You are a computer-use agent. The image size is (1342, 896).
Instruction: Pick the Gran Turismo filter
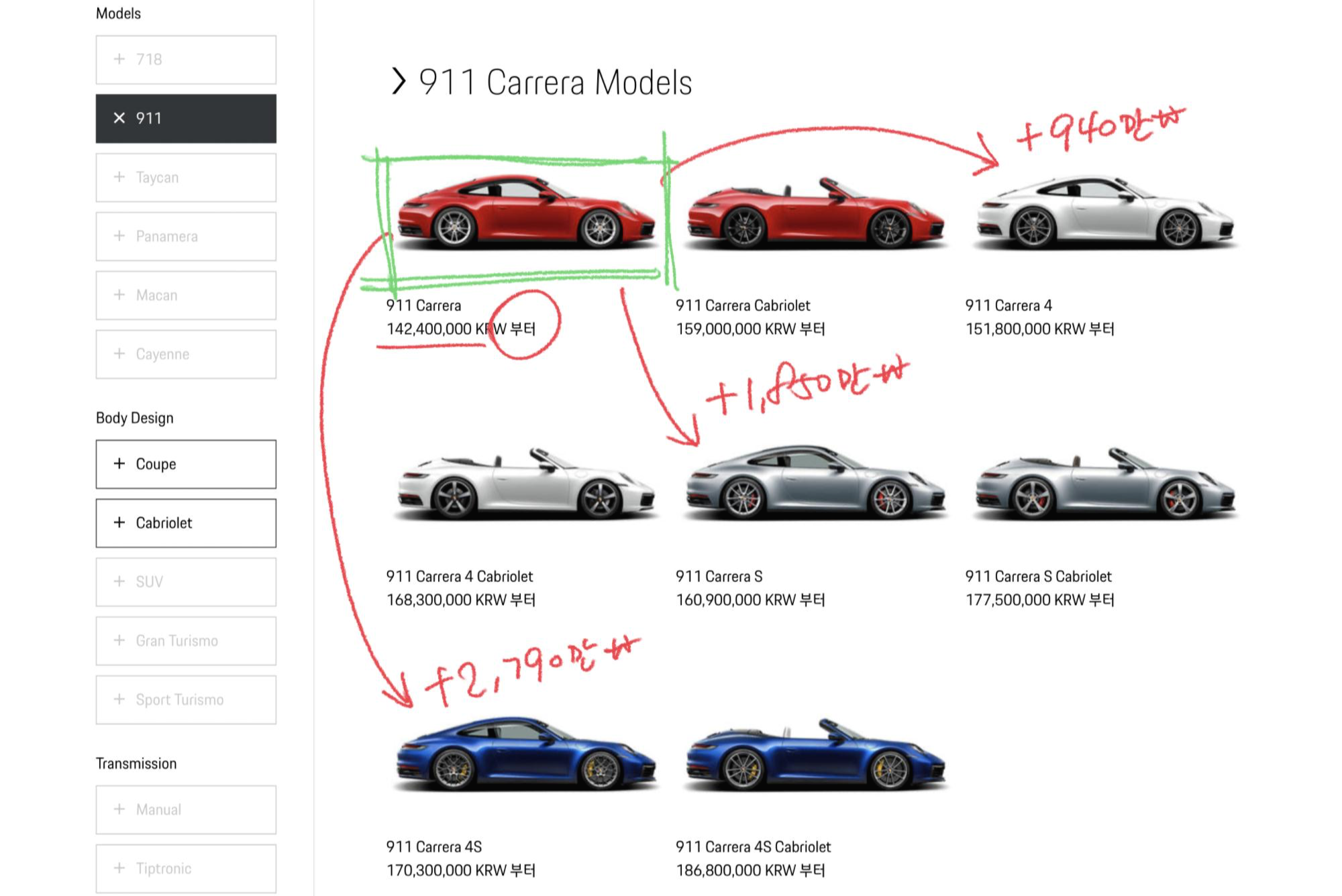point(186,641)
